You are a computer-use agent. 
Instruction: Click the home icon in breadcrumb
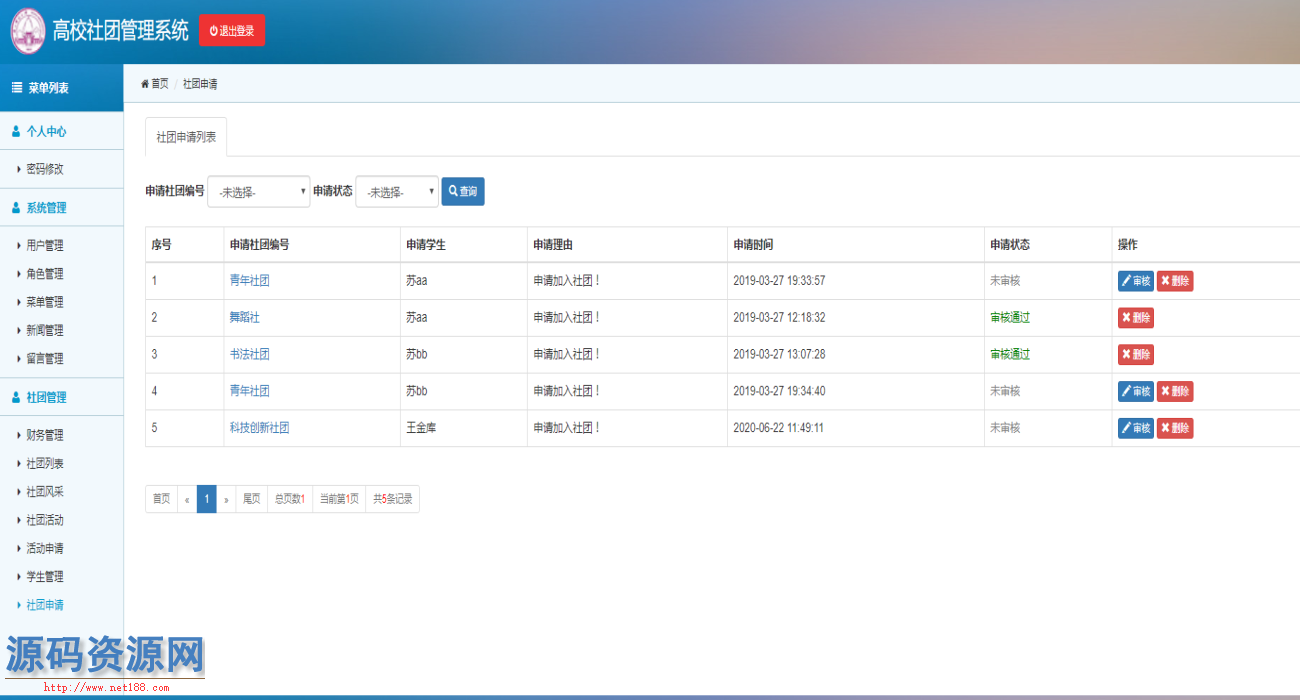click(145, 84)
